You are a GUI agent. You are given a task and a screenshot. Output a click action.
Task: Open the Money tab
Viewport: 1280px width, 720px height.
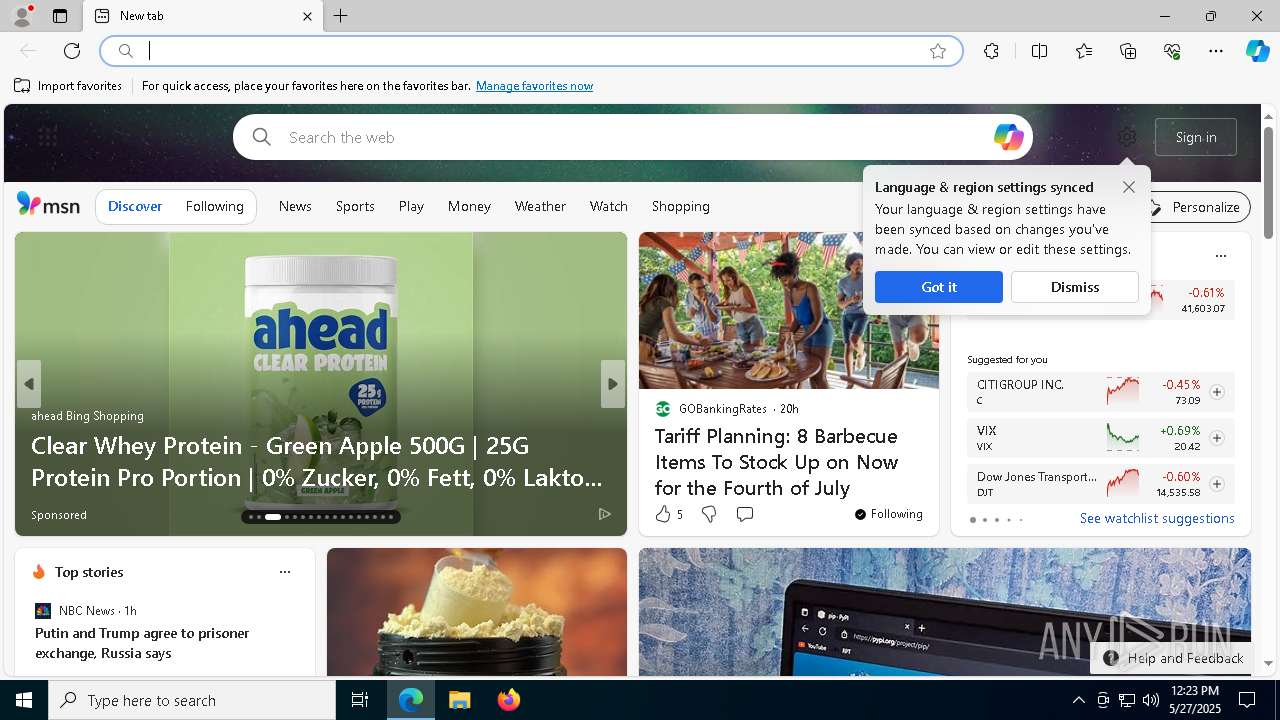(x=469, y=206)
